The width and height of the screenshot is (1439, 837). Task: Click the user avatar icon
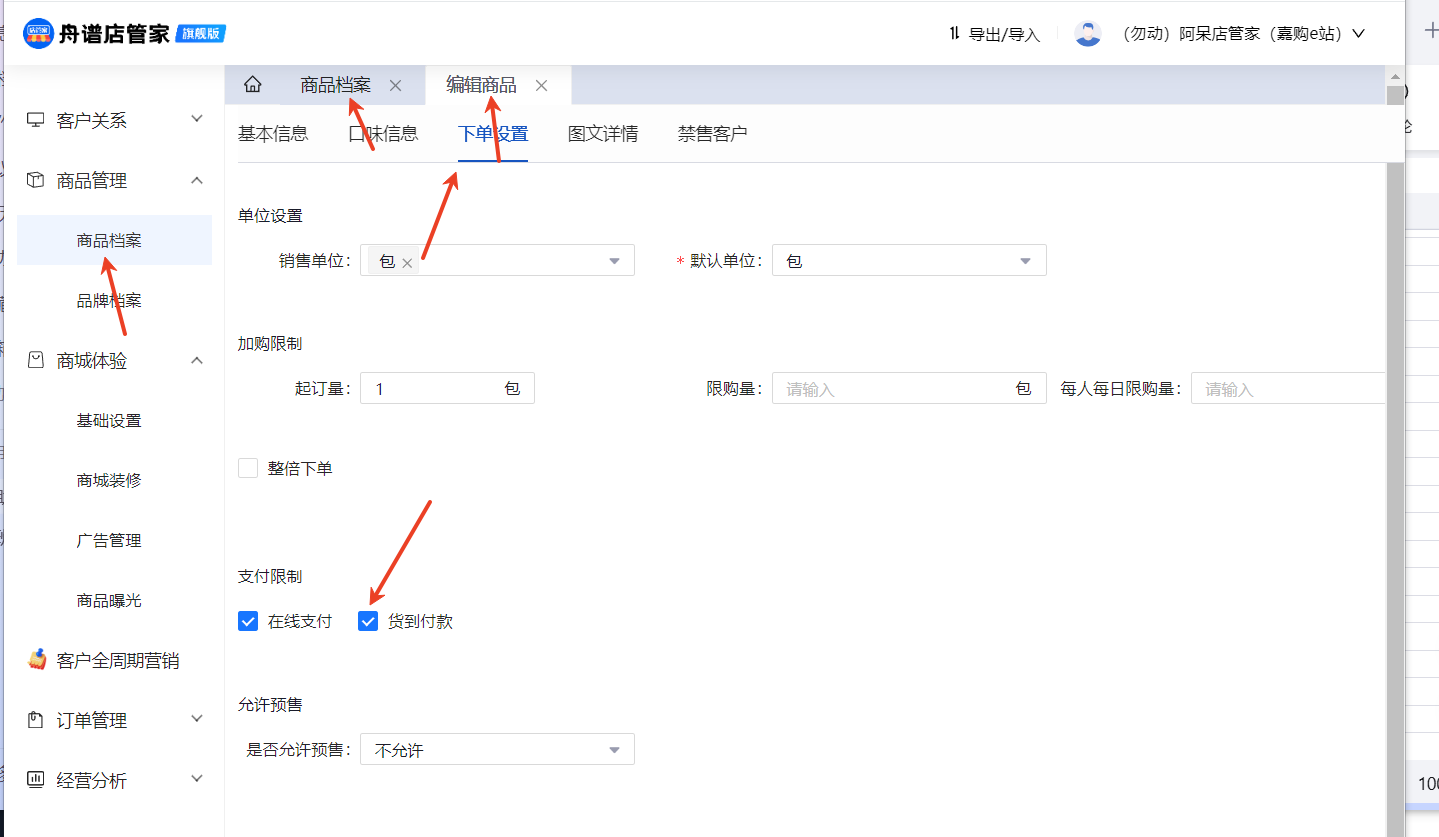(x=1087, y=34)
